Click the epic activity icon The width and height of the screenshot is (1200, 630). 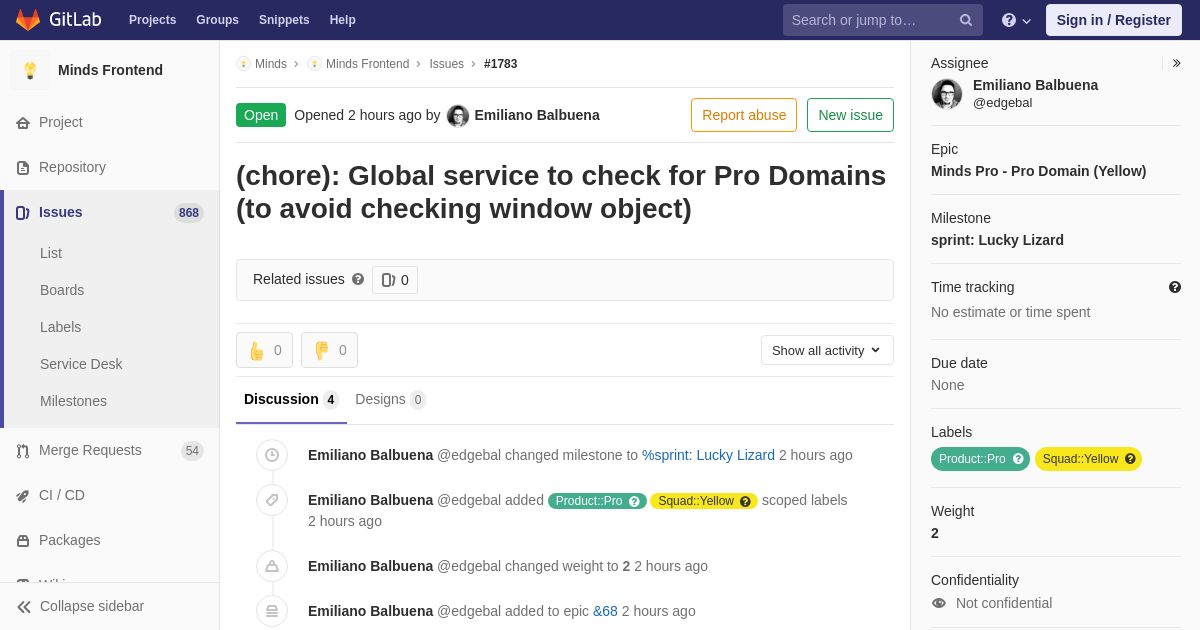(x=272, y=611)
